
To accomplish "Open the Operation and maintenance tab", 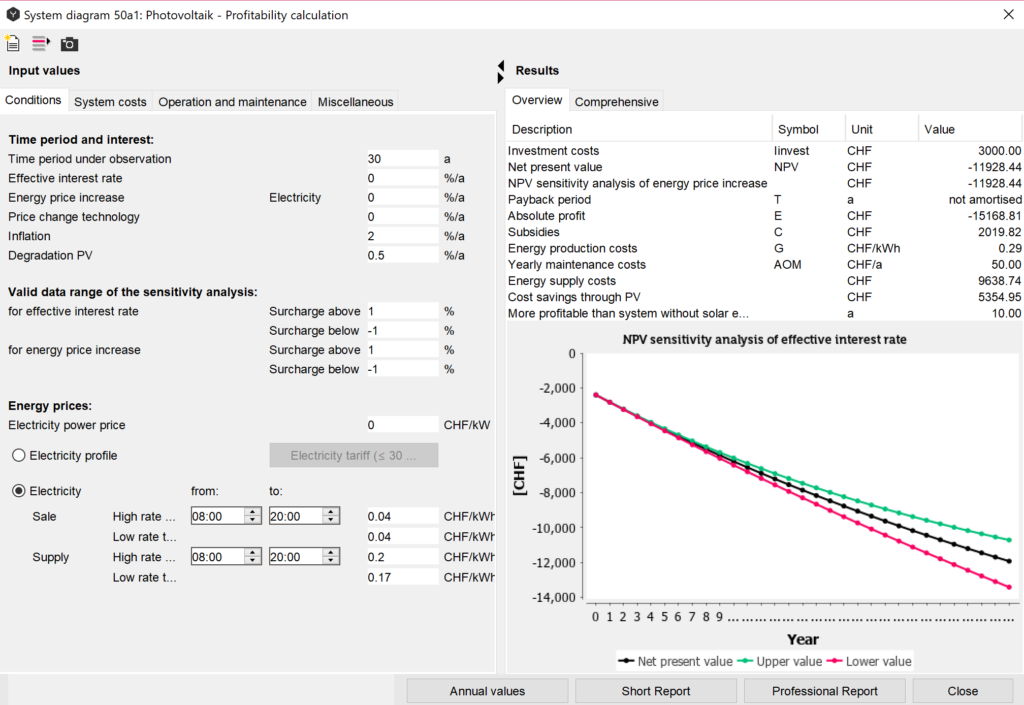I will [232, 102].
